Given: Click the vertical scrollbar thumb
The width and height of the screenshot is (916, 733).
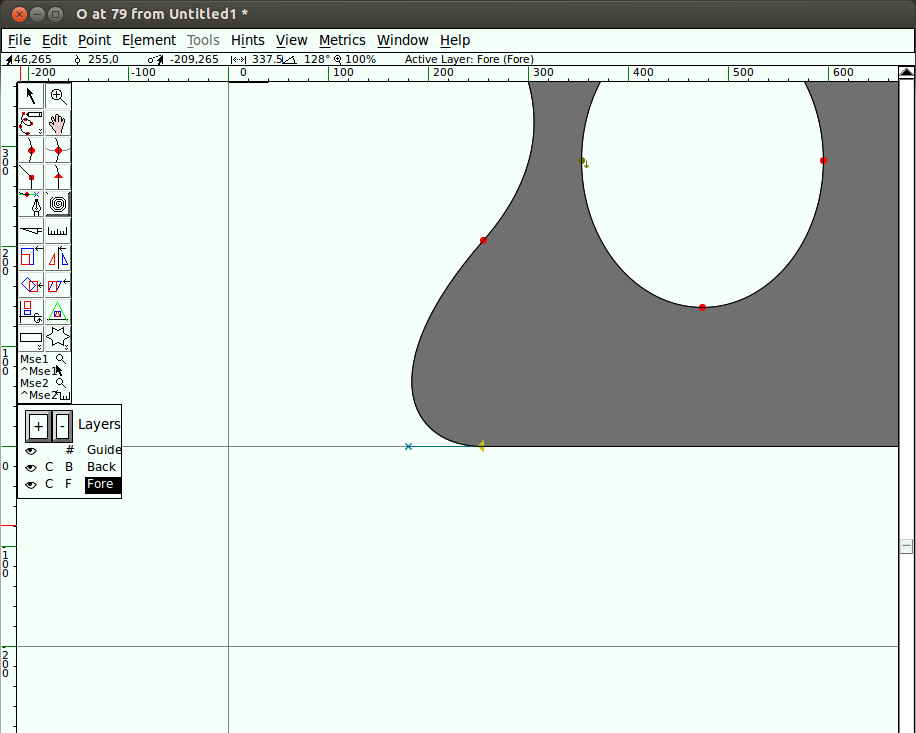Looking at the screenshot, I should (906, 546).
